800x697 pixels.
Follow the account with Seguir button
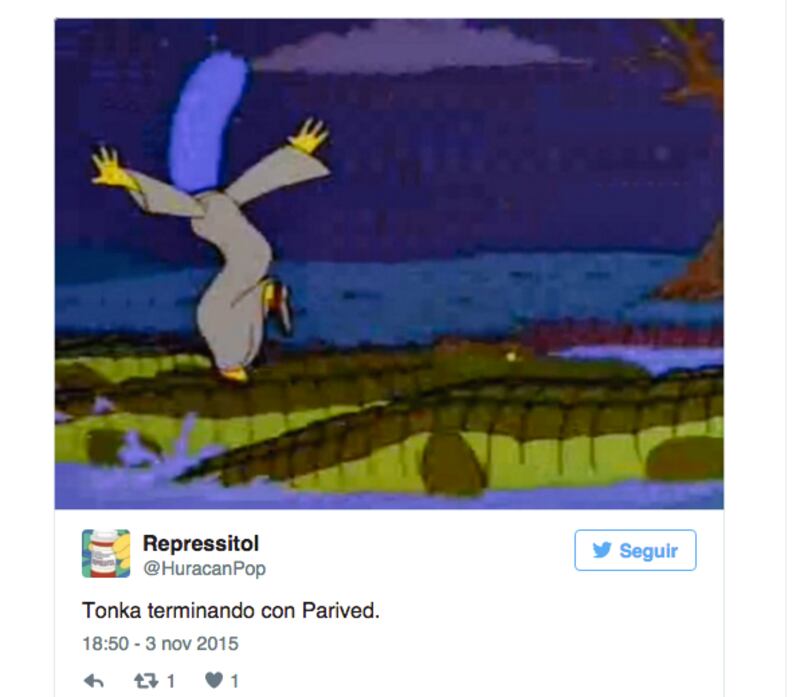635,550
